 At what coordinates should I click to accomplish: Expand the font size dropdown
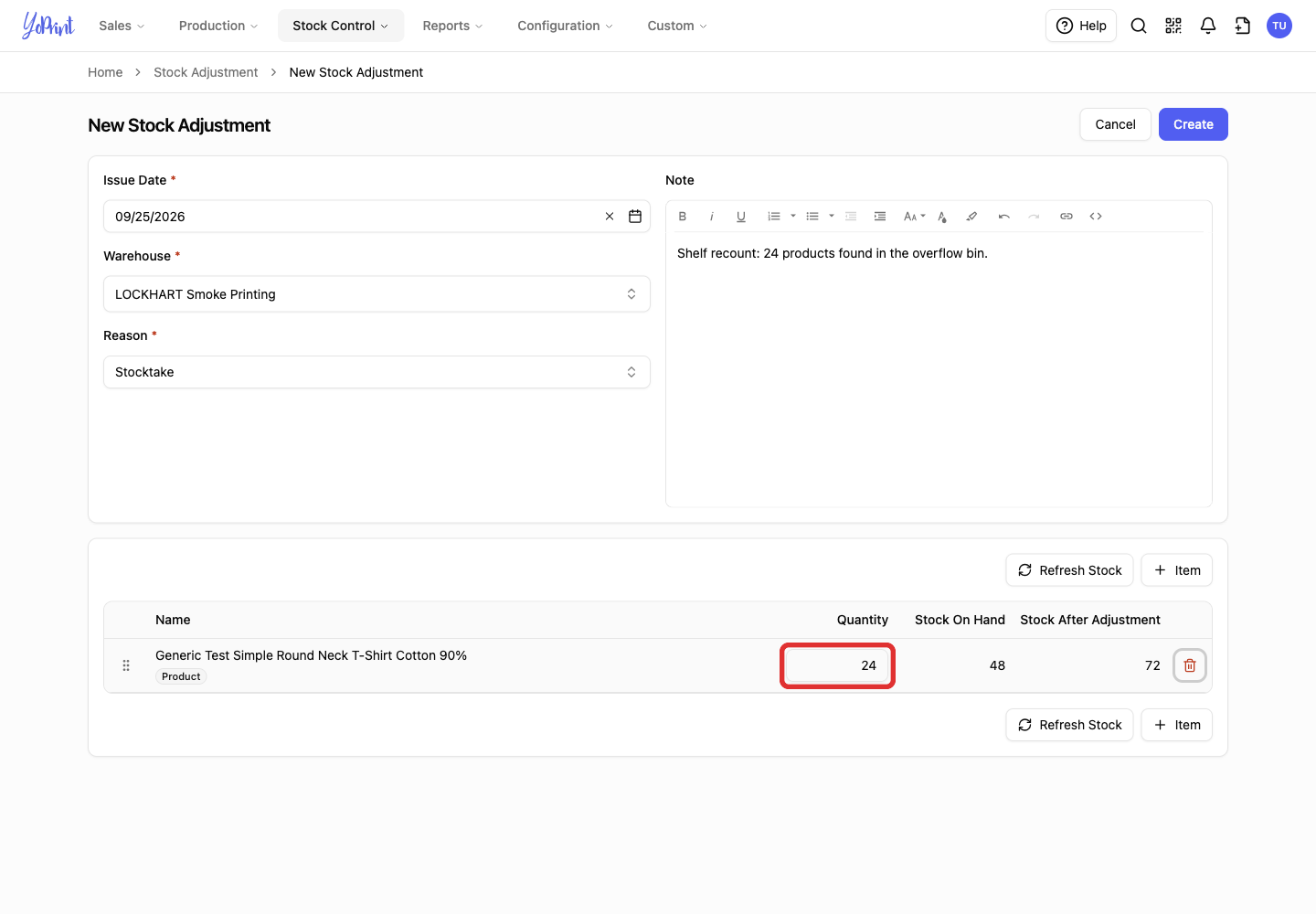click(915, 217)
